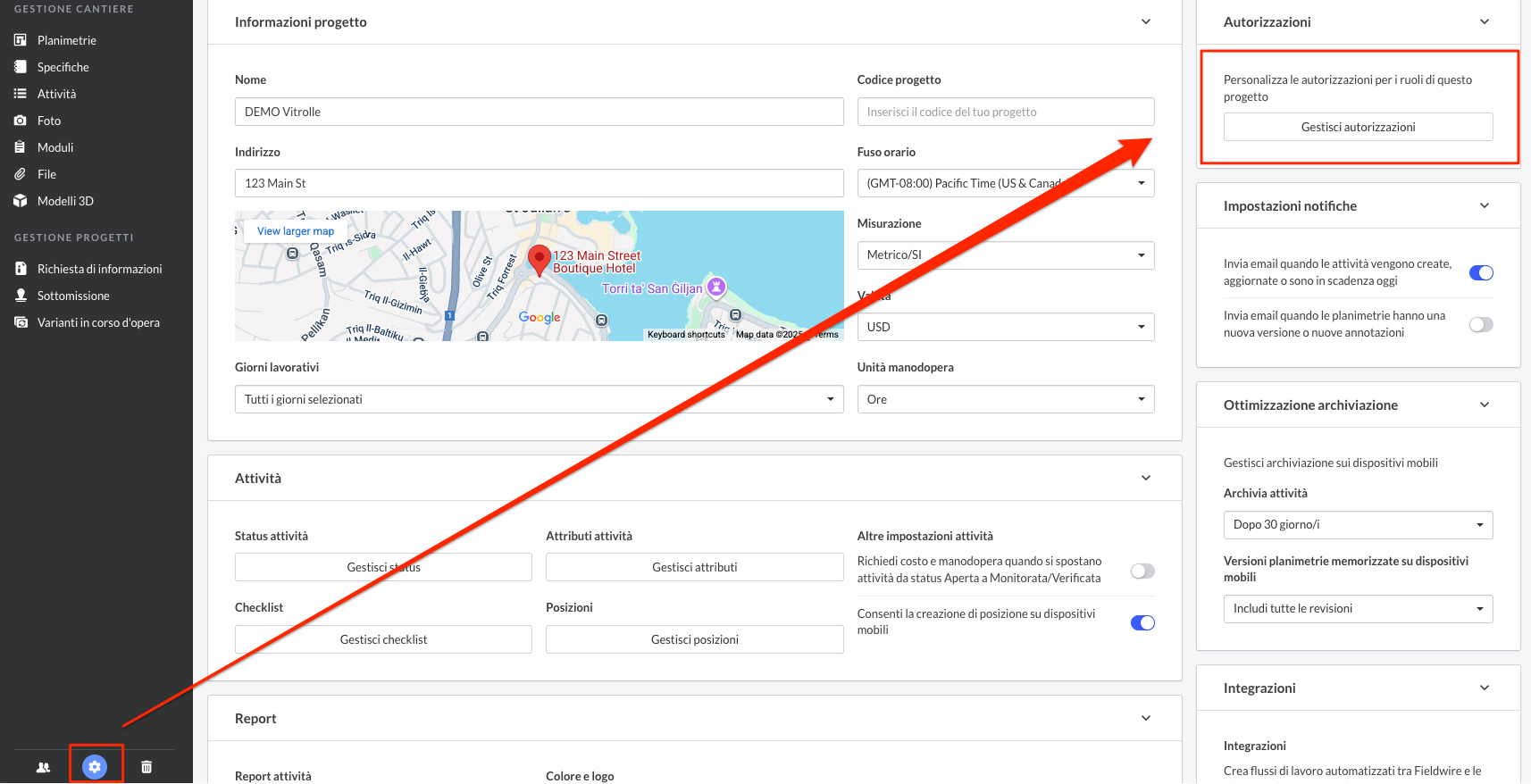Click the Gestisci autorizzazioni button

pyautogui.click(x=1357, y=127)
